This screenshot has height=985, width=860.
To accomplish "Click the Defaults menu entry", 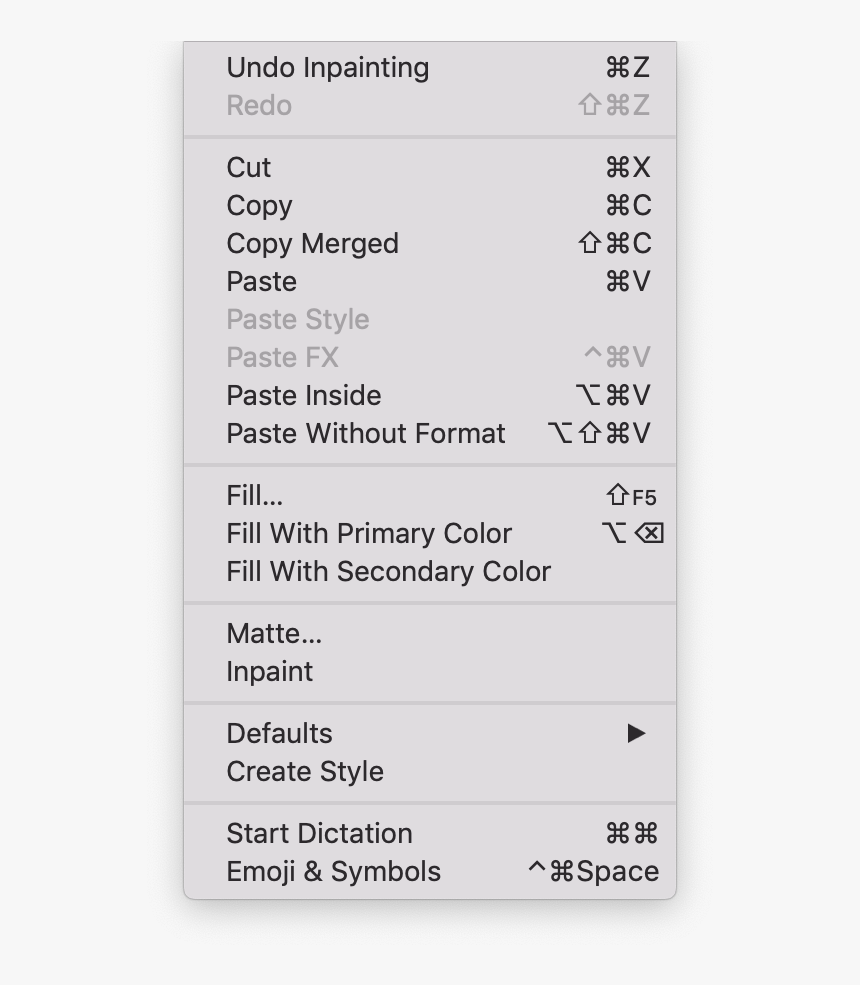I will coord(279,733).
